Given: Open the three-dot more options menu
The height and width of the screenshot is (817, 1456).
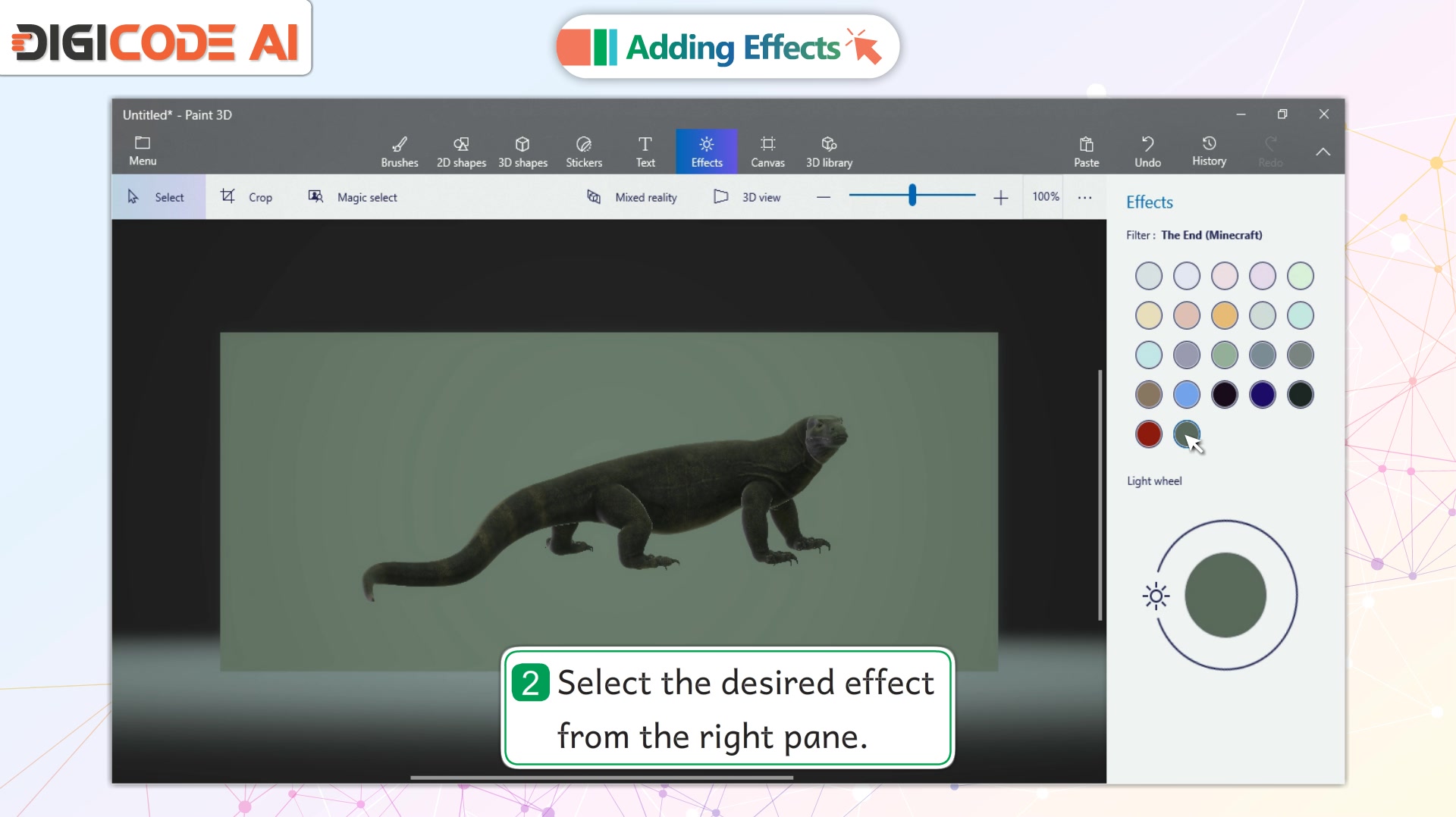Looking at the screenshot, I should (1084, 198).
